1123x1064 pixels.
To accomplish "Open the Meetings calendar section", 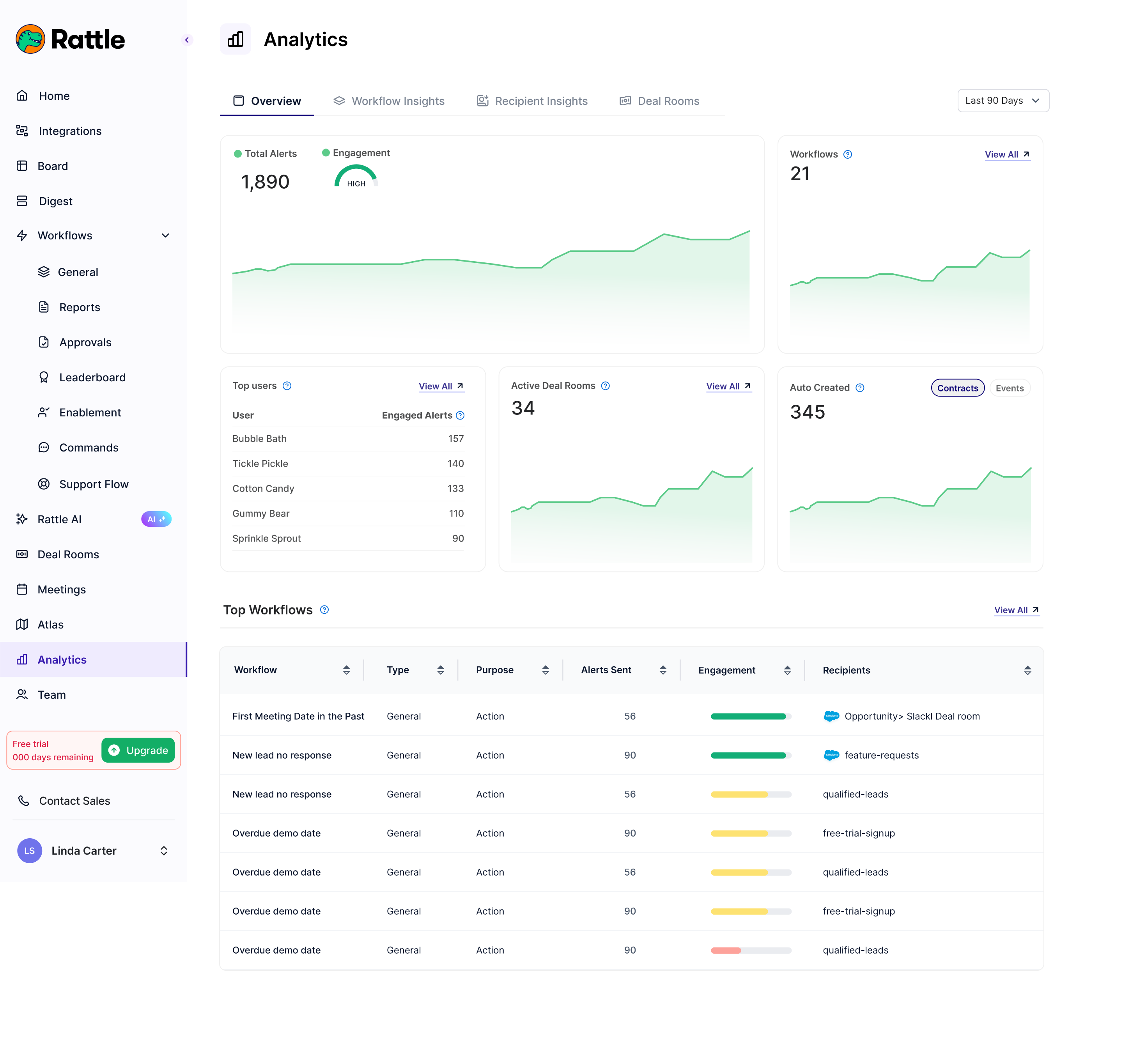I will coord(61,589).
